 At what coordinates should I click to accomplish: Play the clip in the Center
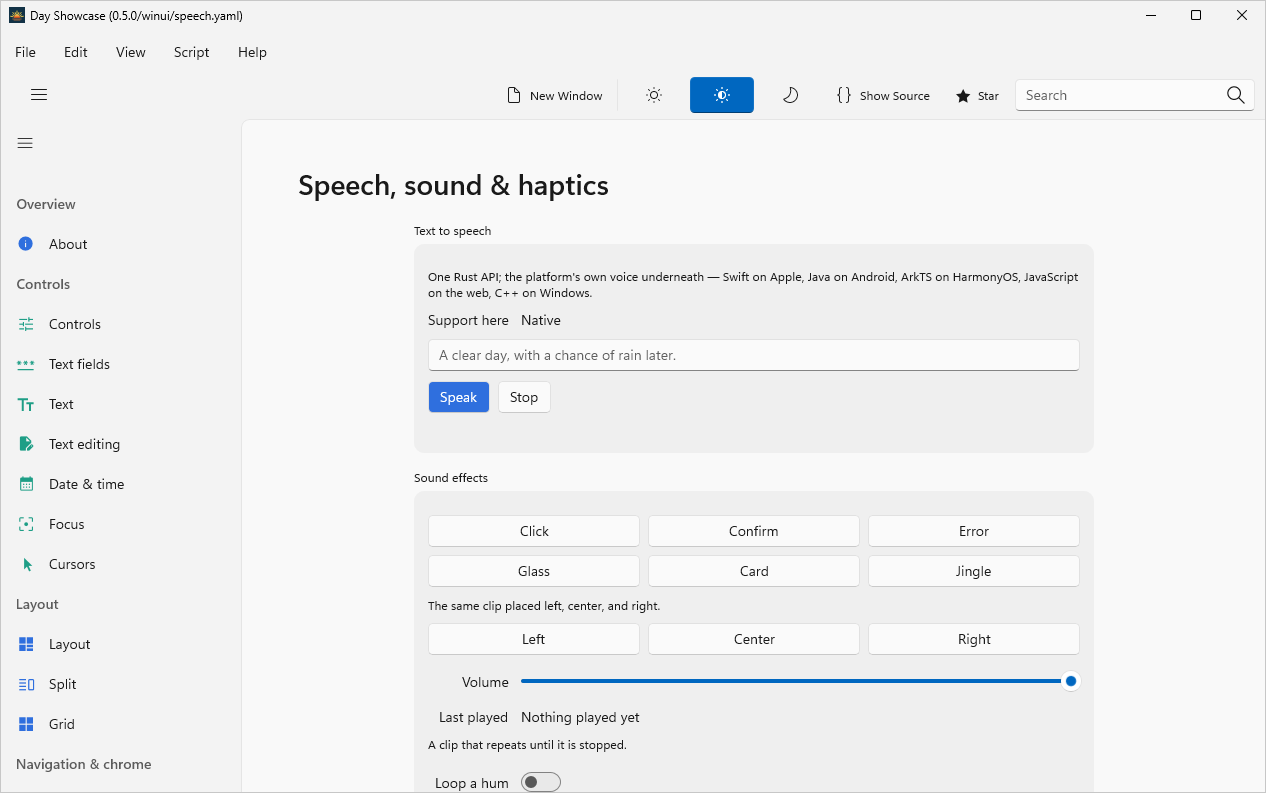coord(754,639)
